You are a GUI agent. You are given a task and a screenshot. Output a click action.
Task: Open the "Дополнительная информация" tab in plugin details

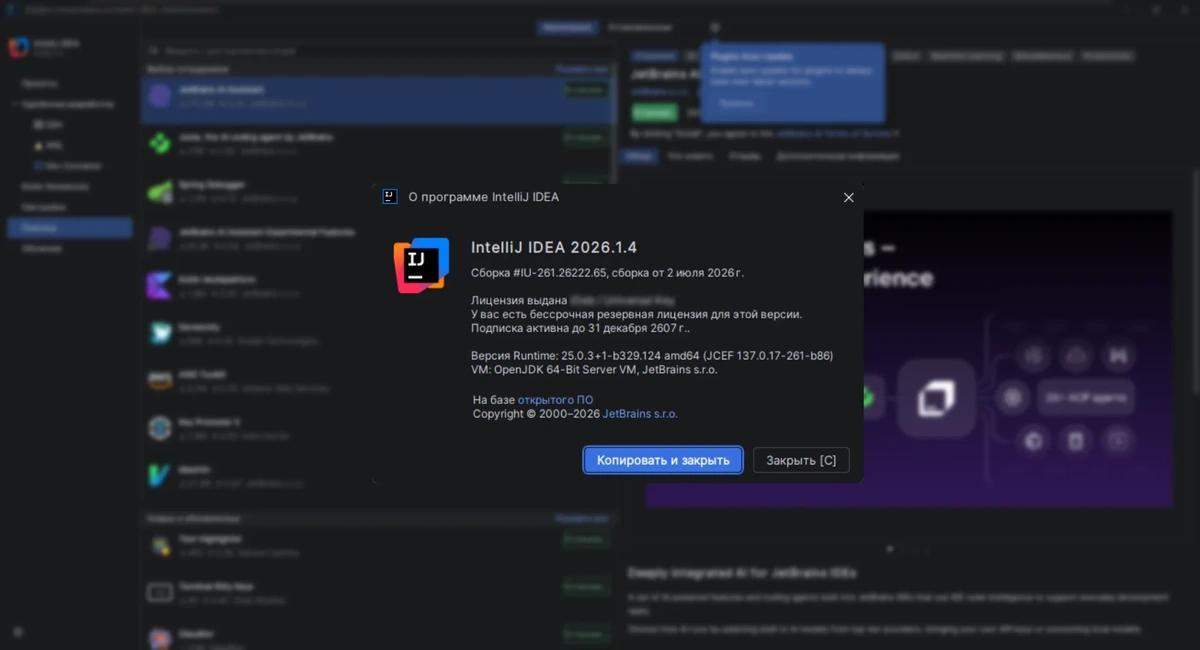(x=837, y=156)
